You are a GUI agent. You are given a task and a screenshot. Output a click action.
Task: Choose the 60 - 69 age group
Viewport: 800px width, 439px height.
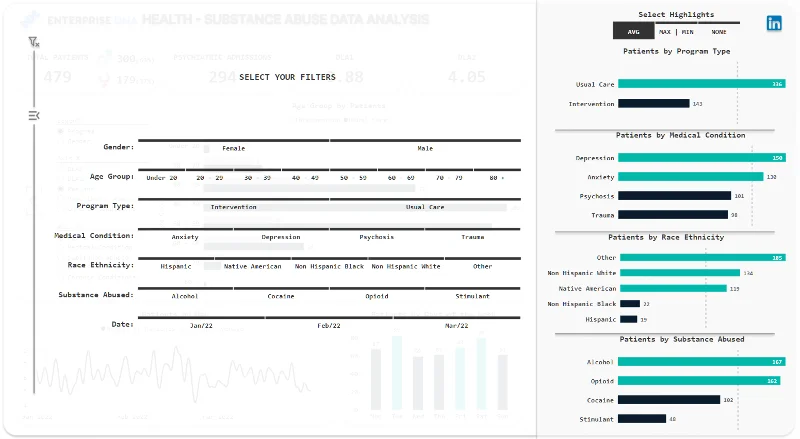point(401,178)
